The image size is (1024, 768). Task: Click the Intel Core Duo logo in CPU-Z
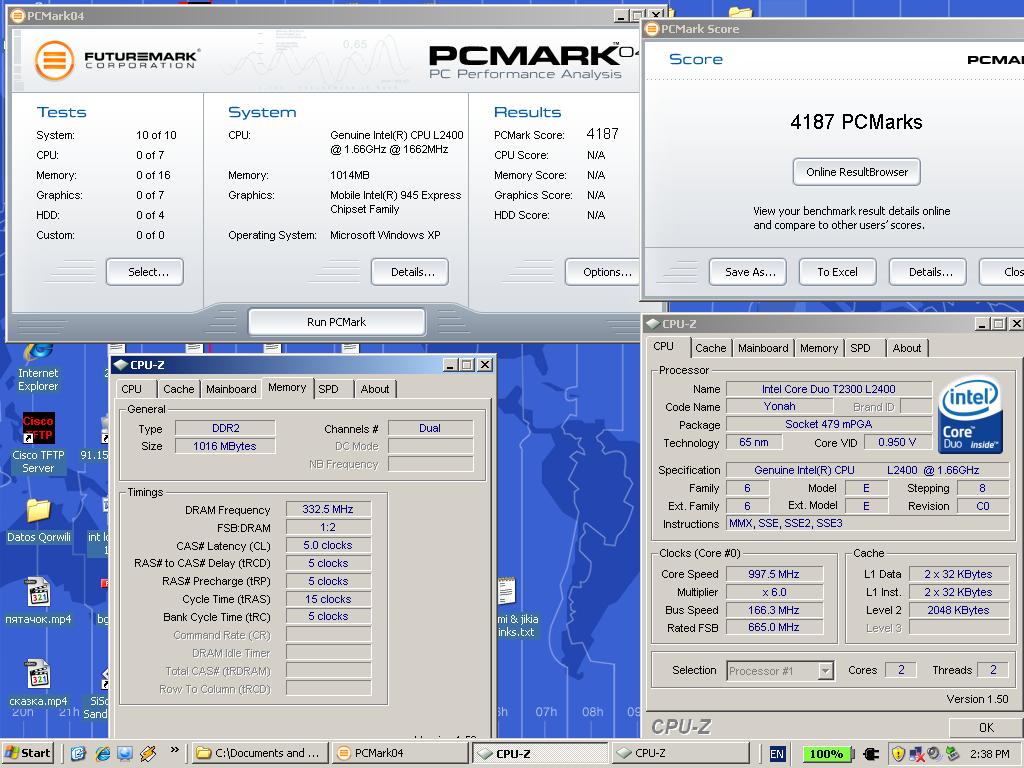[970, 414]
